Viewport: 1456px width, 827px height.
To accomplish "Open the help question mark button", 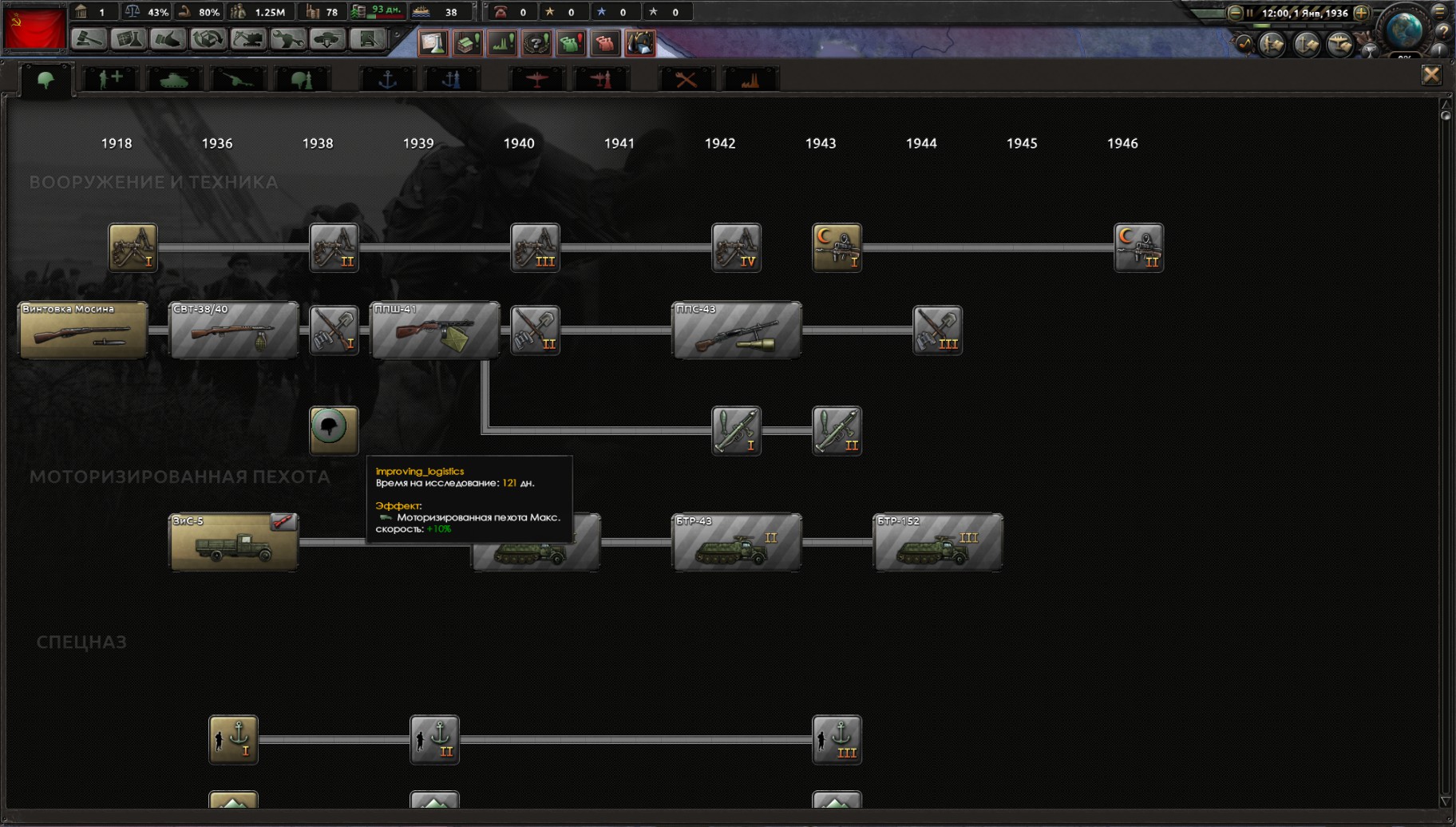I will click(x=1443, y=32).
